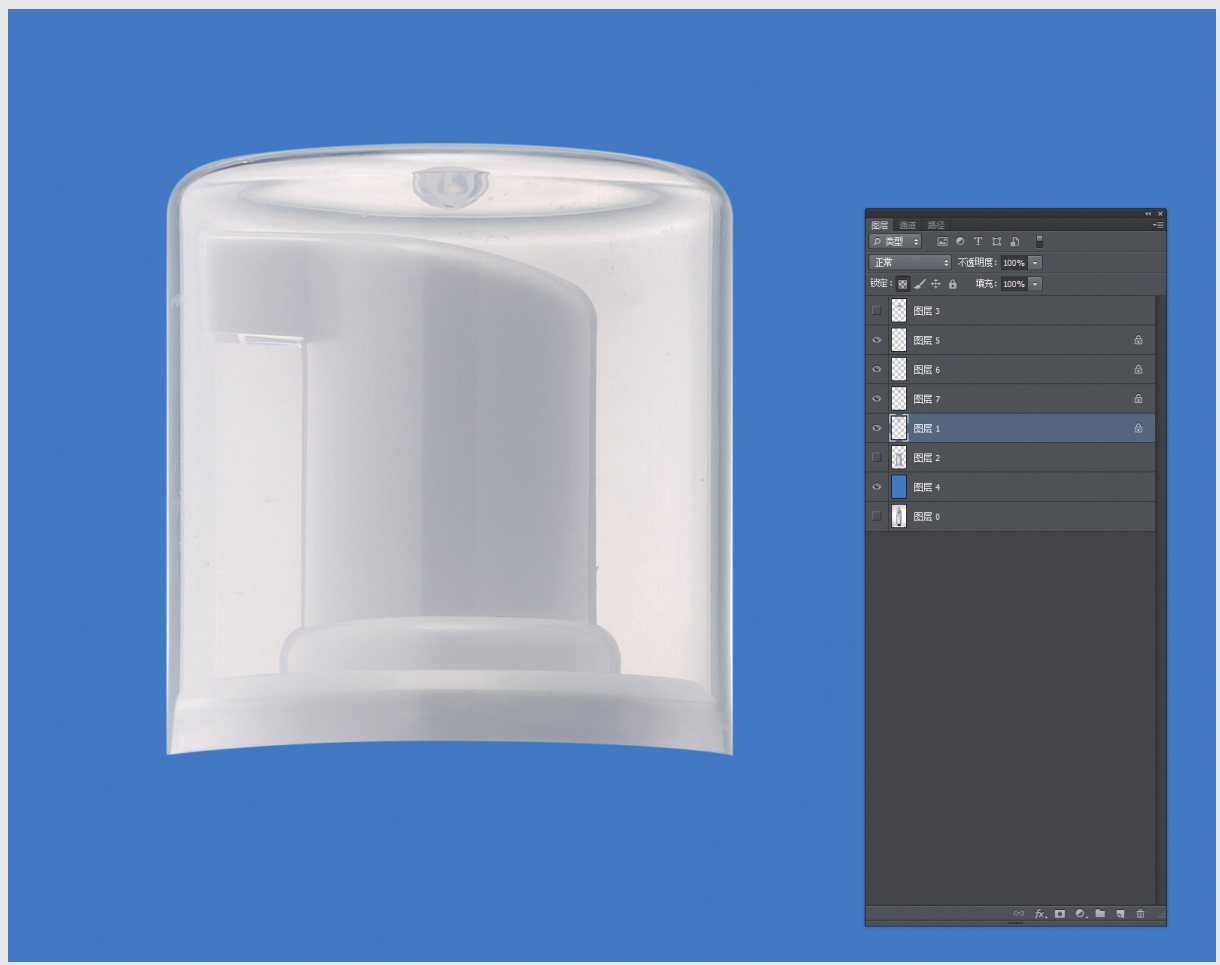The height and width of the screenshot is (965, 1220).
Task: Hide 图层 5 using its eye icon
Action: tap(877, 340)
